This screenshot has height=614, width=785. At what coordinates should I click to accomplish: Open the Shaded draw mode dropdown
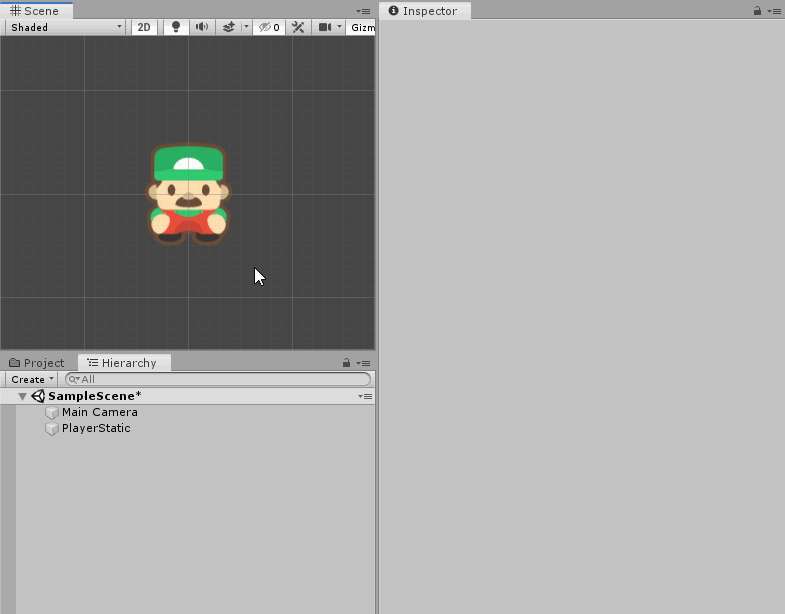(x=66, y=27)
